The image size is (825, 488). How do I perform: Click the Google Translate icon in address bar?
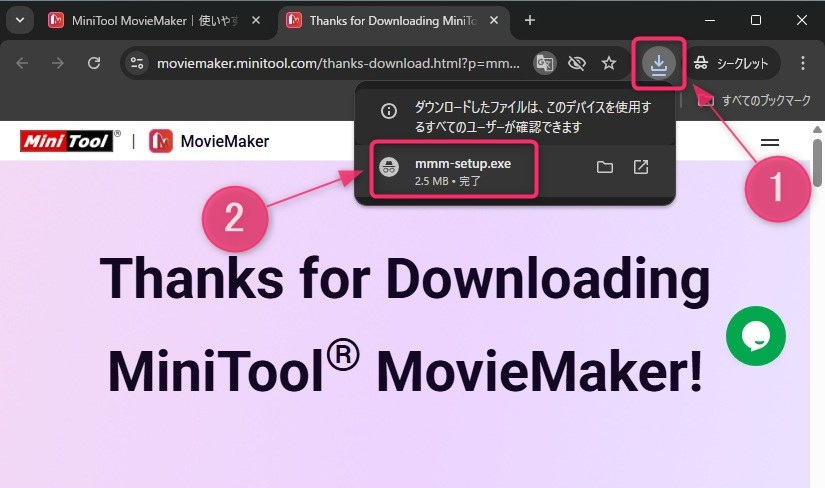(x=544, y=63)
